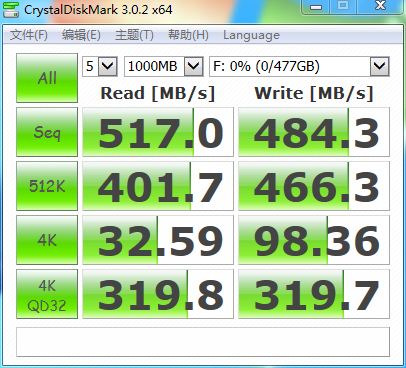Run all benchmarks with the All button
This screenshot has height=368, width=406.
point(47,78)
